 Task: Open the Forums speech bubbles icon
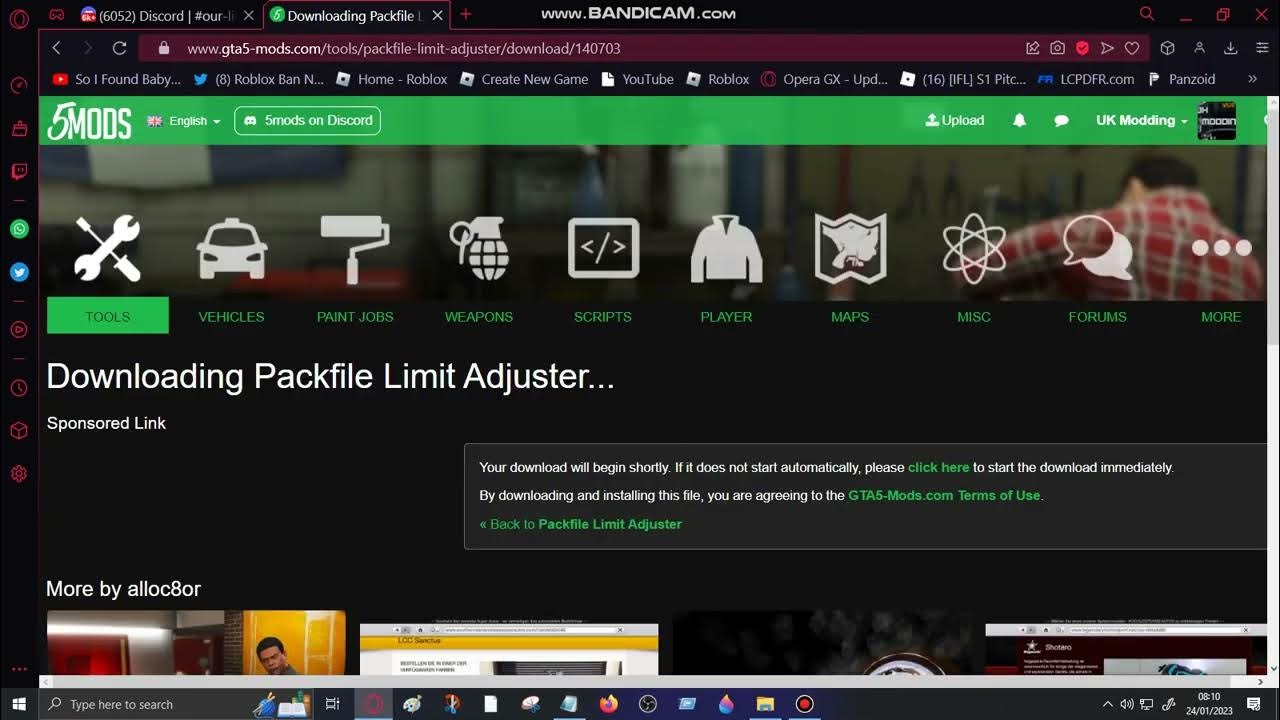(1097, 248)
